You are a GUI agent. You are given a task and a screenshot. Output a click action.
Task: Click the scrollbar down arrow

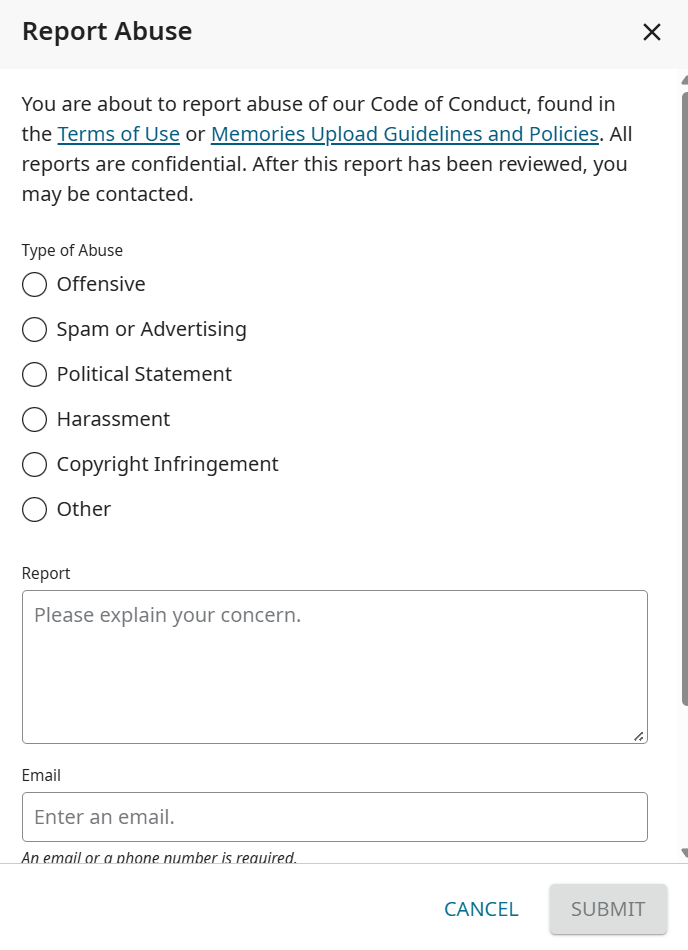coord(684,853)
